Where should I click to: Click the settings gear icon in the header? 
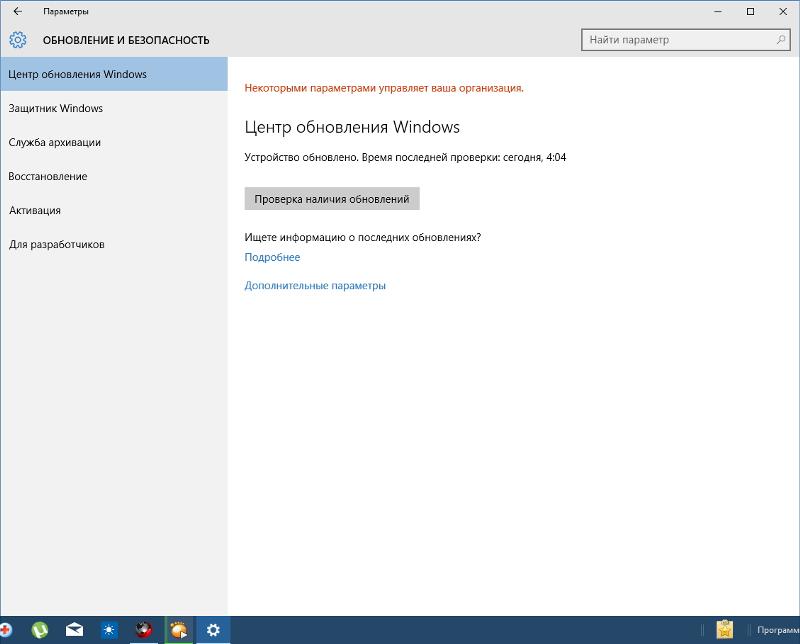click(x=18, y=40)
